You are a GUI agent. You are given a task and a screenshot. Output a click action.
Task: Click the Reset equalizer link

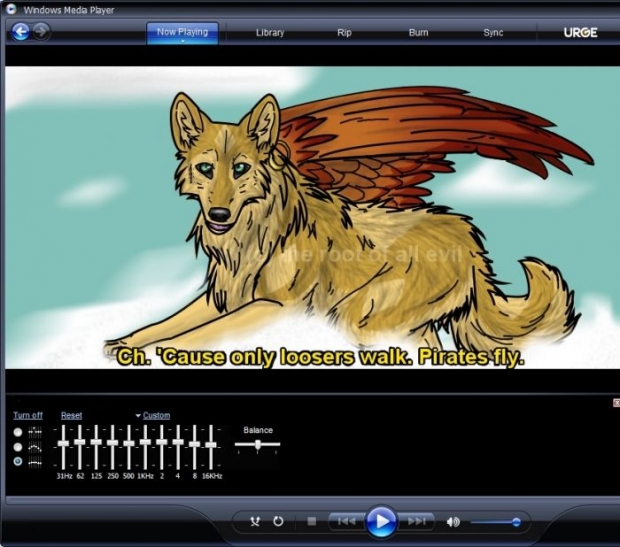(x=71, y=415)
